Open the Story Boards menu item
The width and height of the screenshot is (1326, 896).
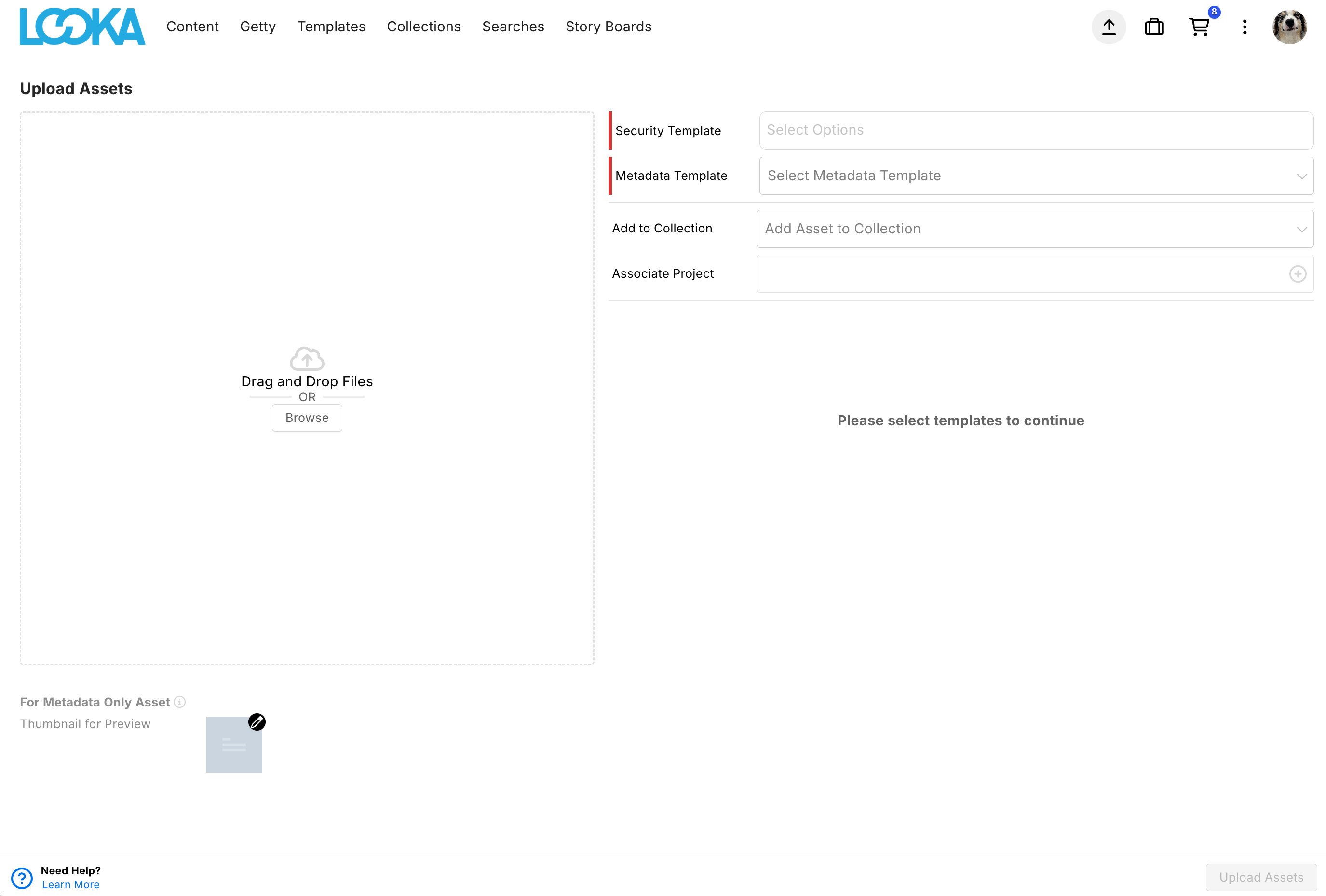pos(608,27)
